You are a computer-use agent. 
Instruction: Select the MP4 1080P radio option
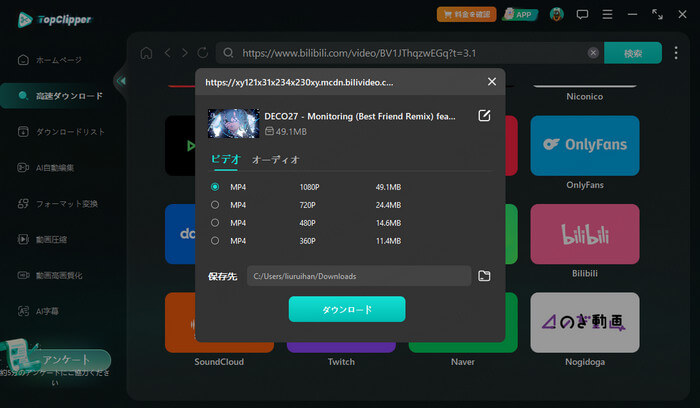tap(215, 187)
